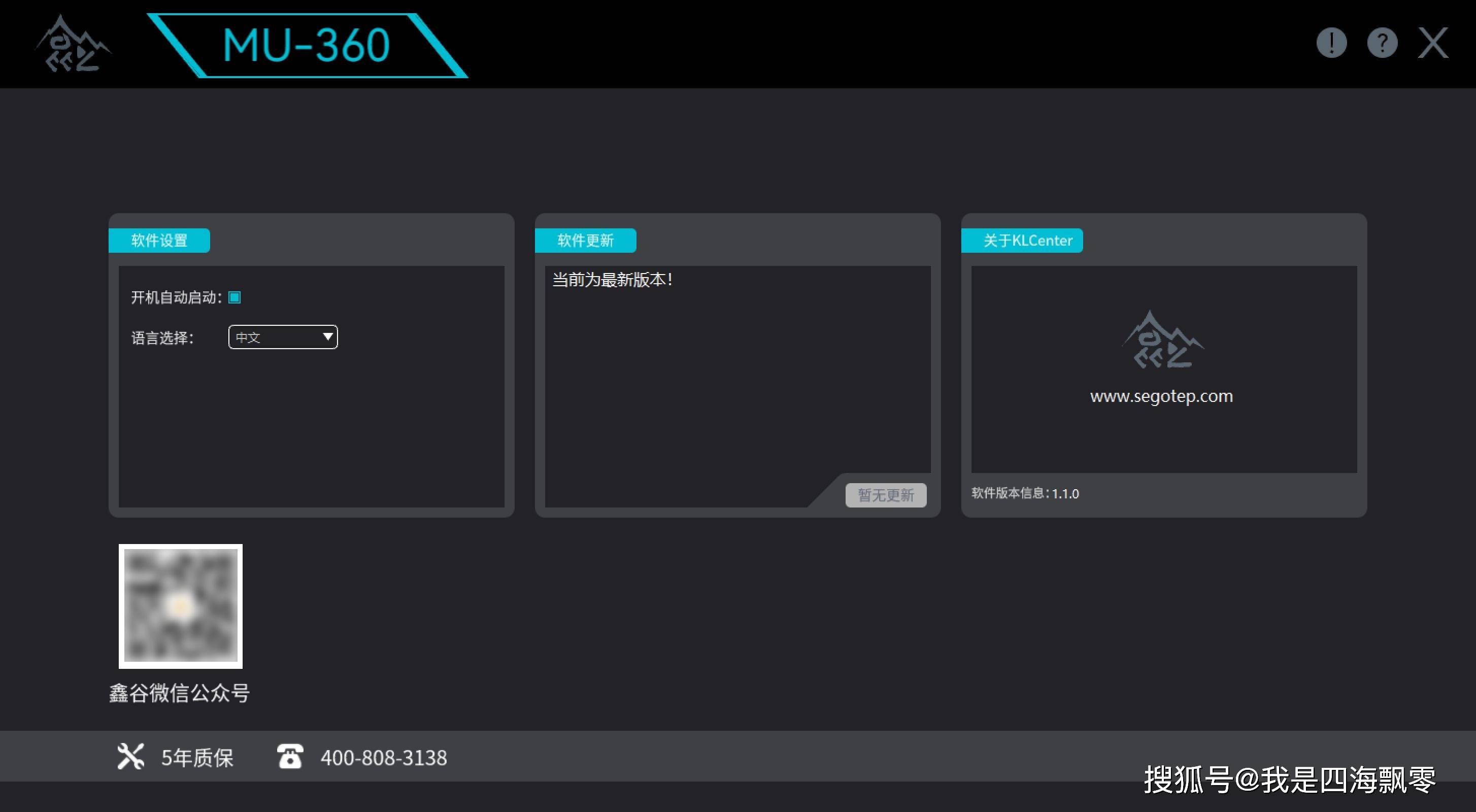Viewport: 1476px width, 812px height.
Task: Click the 暂无更新 button
Action: click(886, 495)
